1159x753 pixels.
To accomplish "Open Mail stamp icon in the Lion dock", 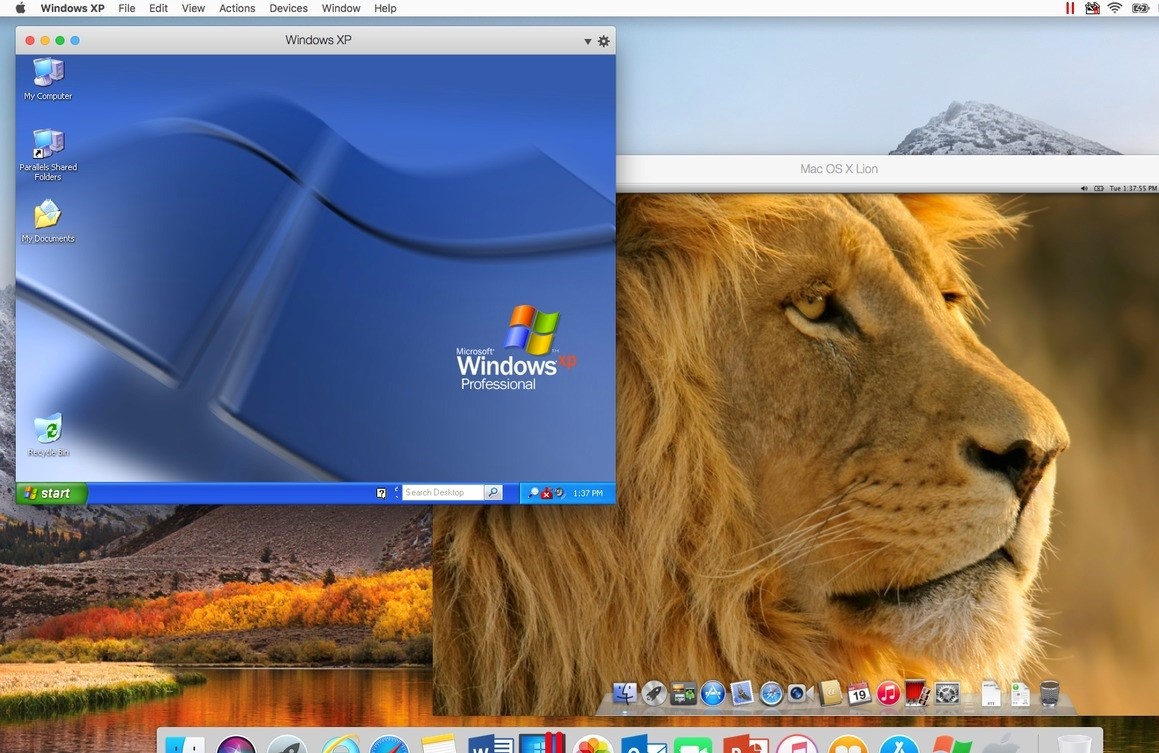I will (741, 693).
